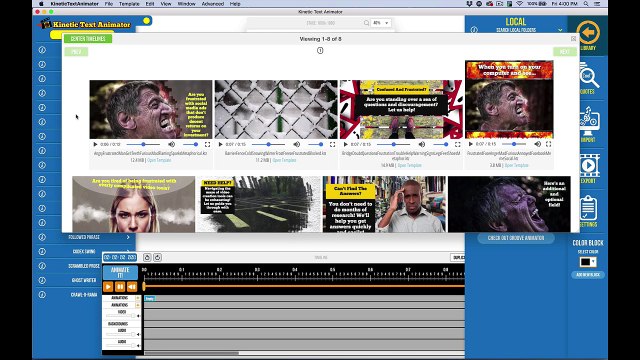
Task: Open the KineticTextAnimator app menu
Action: [x=75, y=4]
